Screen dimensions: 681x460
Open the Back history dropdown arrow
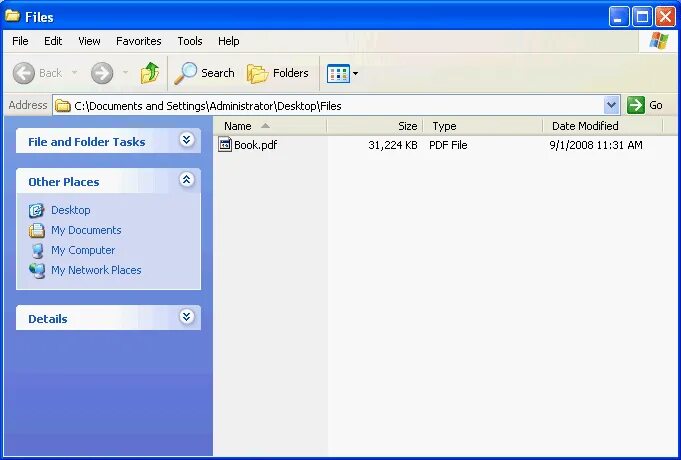(74, 73)
